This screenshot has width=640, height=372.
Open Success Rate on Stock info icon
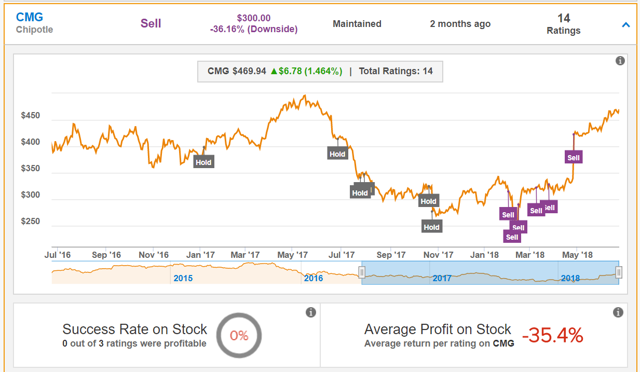pyautogui.click(x=311, y=312)
